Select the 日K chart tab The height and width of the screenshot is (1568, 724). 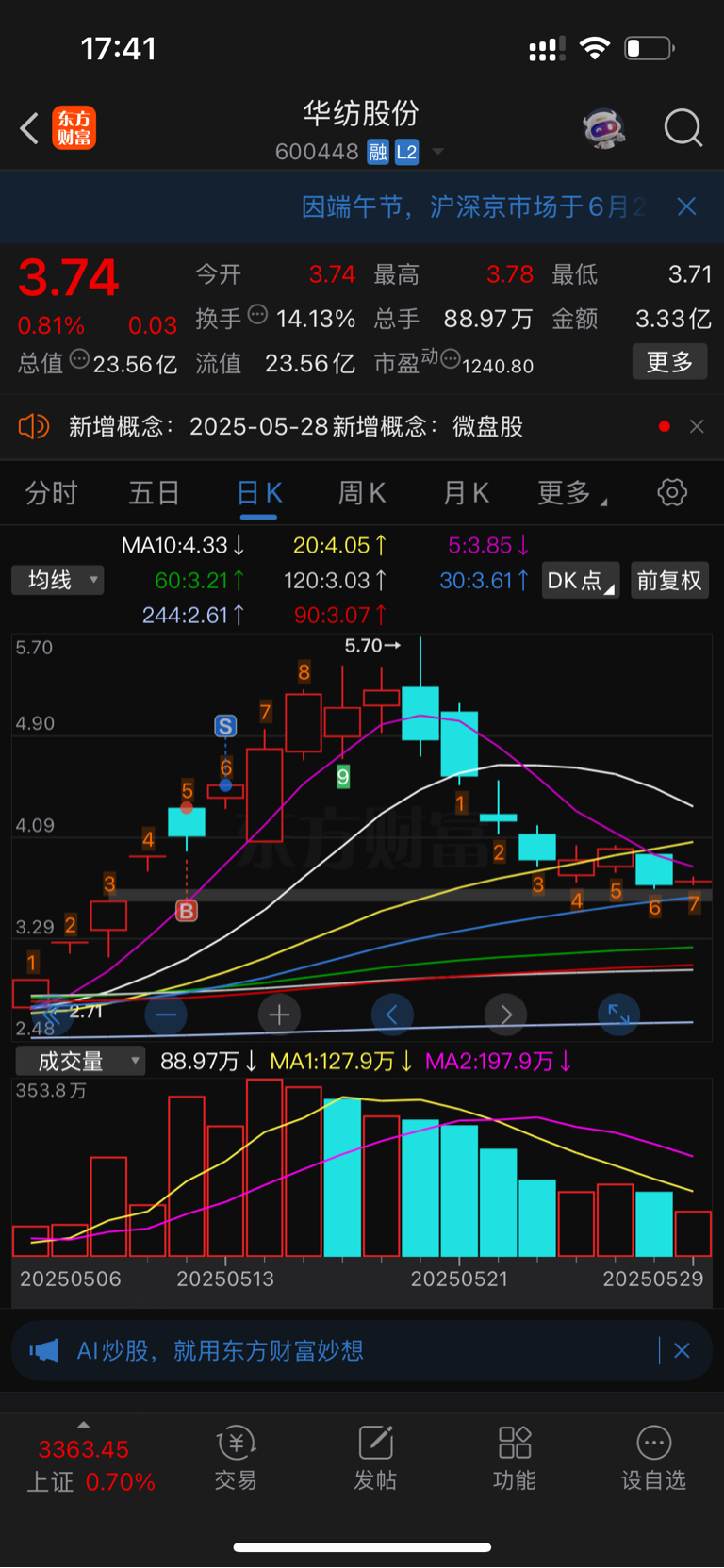(258, 494)
